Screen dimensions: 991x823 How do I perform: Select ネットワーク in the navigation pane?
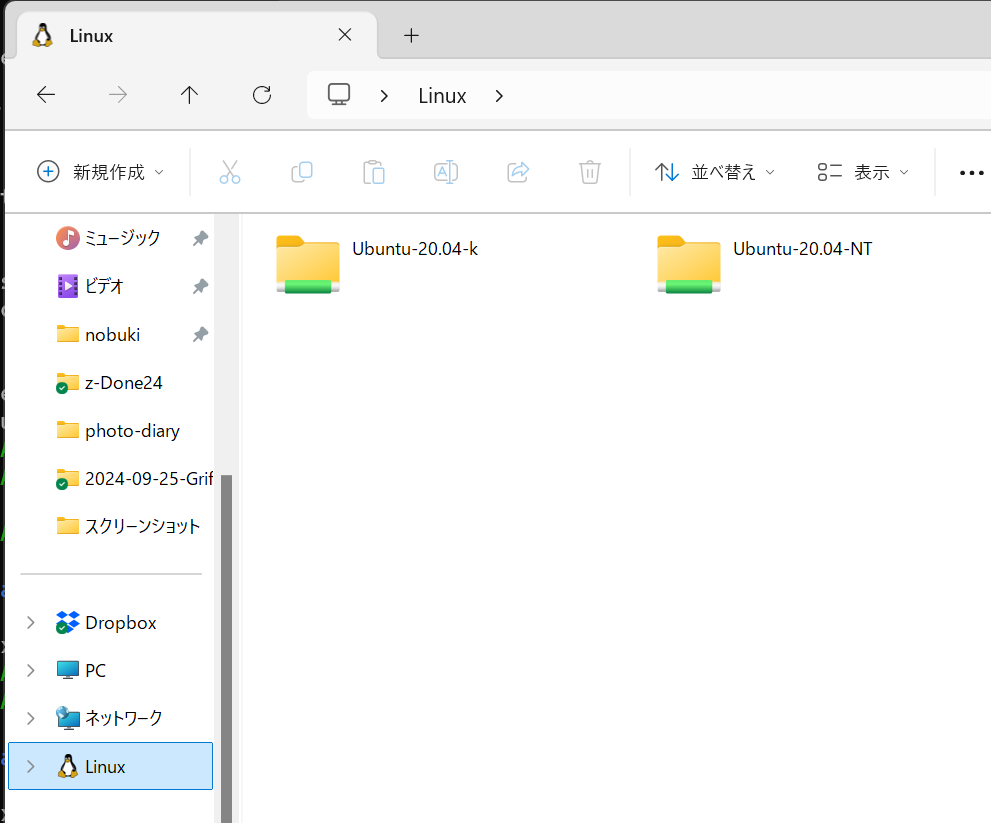pos(109,719)
